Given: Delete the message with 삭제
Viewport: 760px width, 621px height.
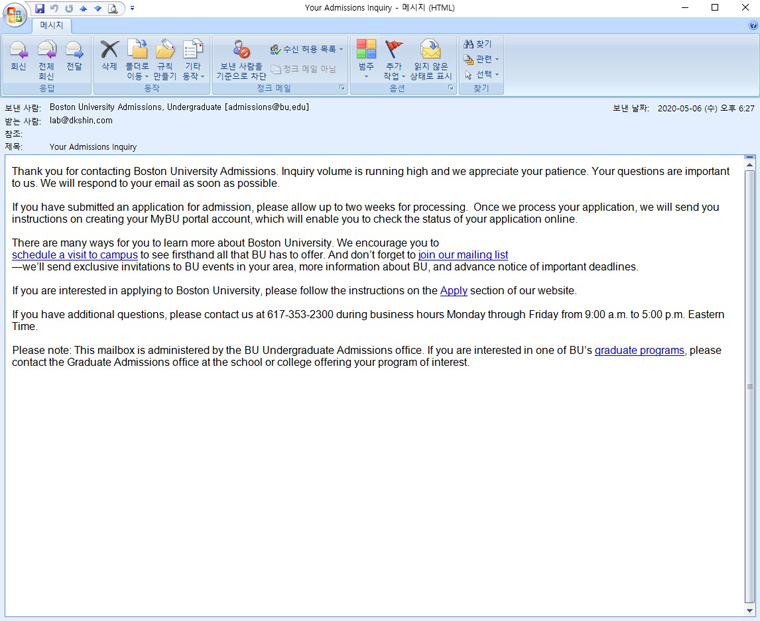Looking at the screenshot, I should (110, 57).
